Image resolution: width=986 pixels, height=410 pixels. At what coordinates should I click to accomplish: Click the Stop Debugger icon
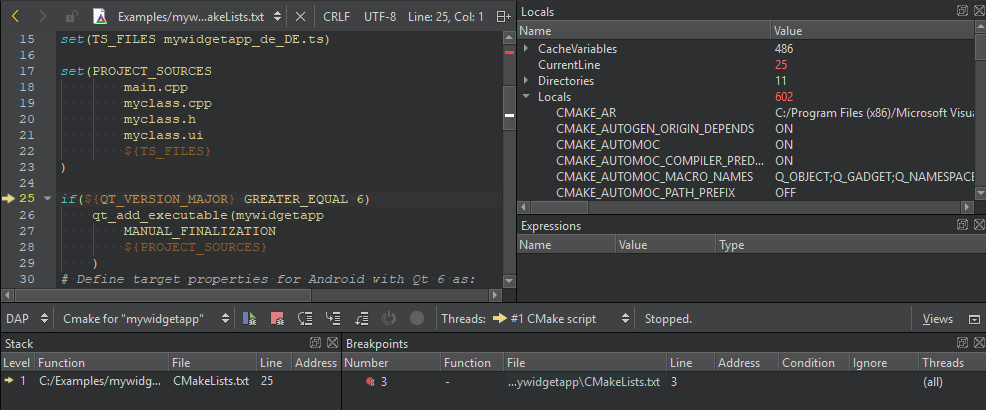coord(277,319)
